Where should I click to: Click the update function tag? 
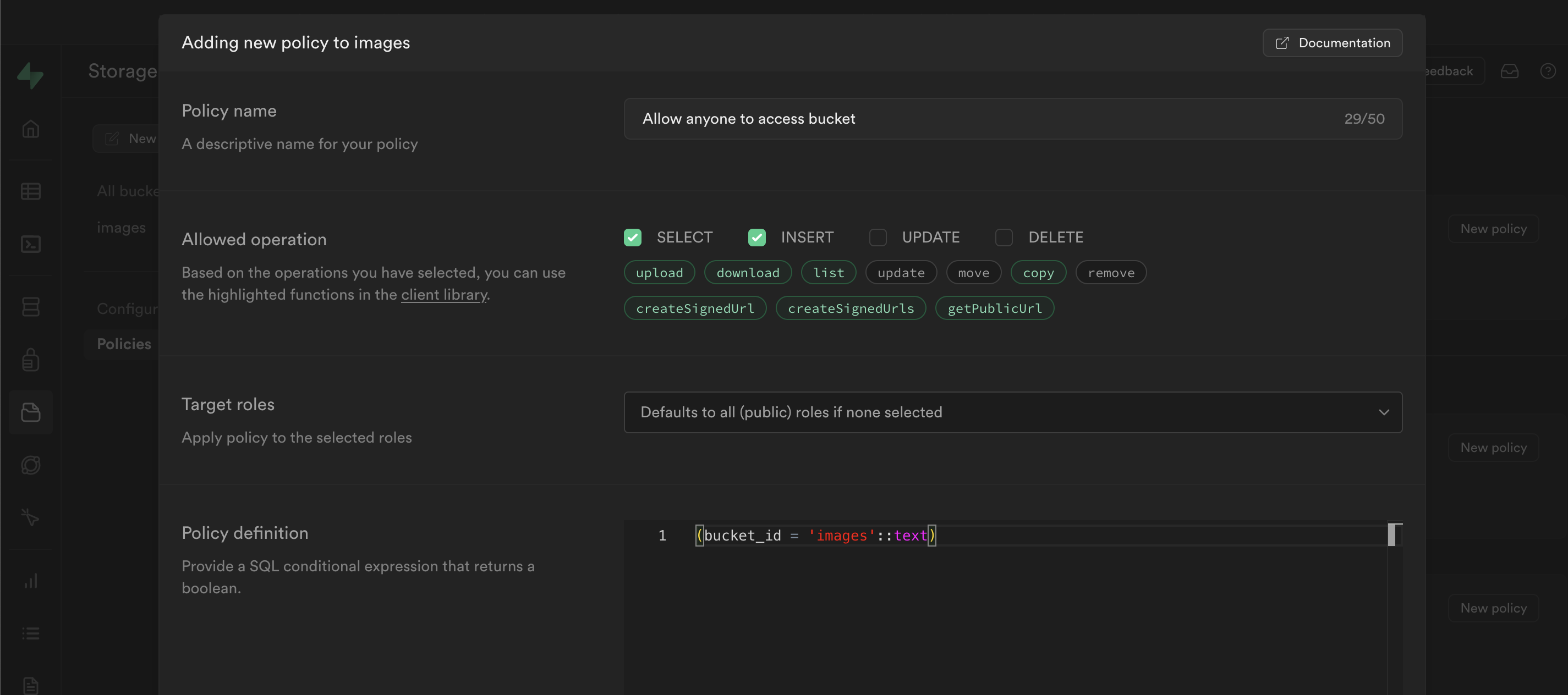point(901,273)
